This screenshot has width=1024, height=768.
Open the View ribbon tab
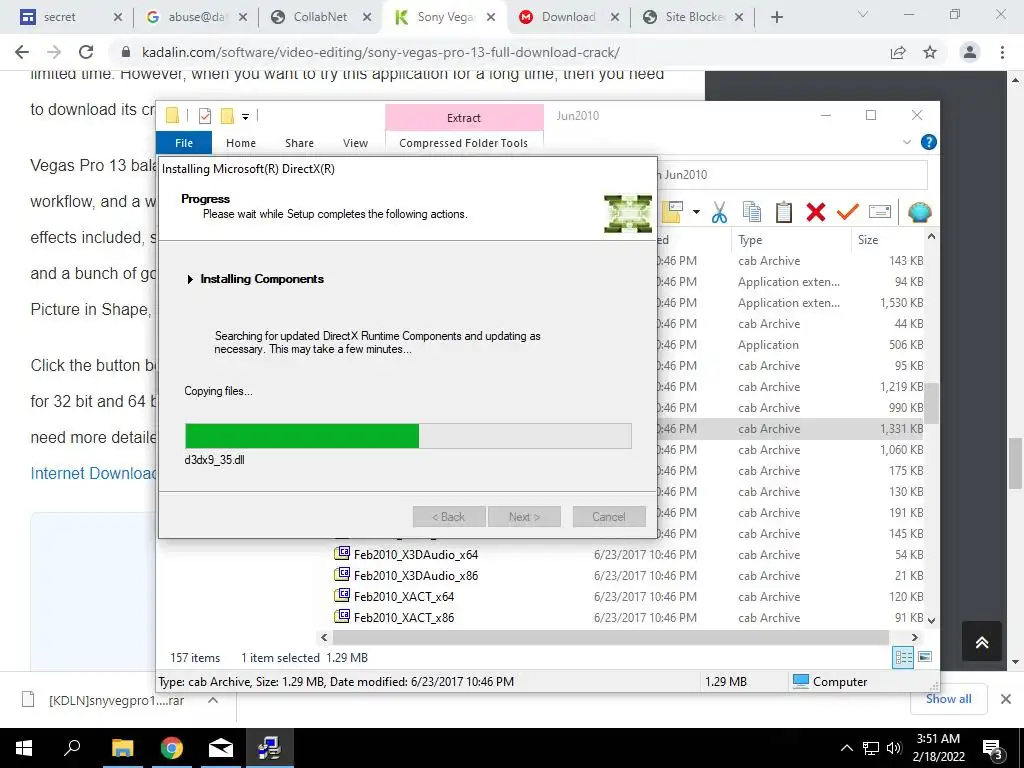pos(355,143)
